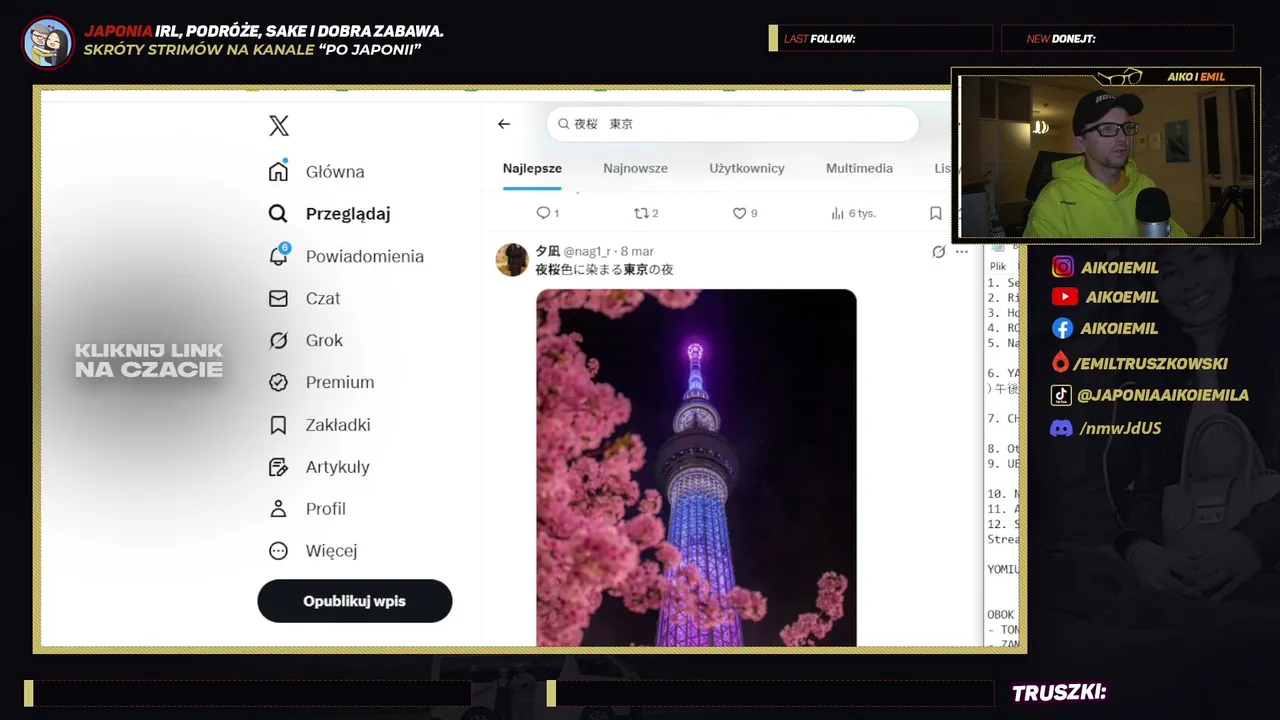Click the AIKOEMIL text beside Instagram

click(1120, 267)
